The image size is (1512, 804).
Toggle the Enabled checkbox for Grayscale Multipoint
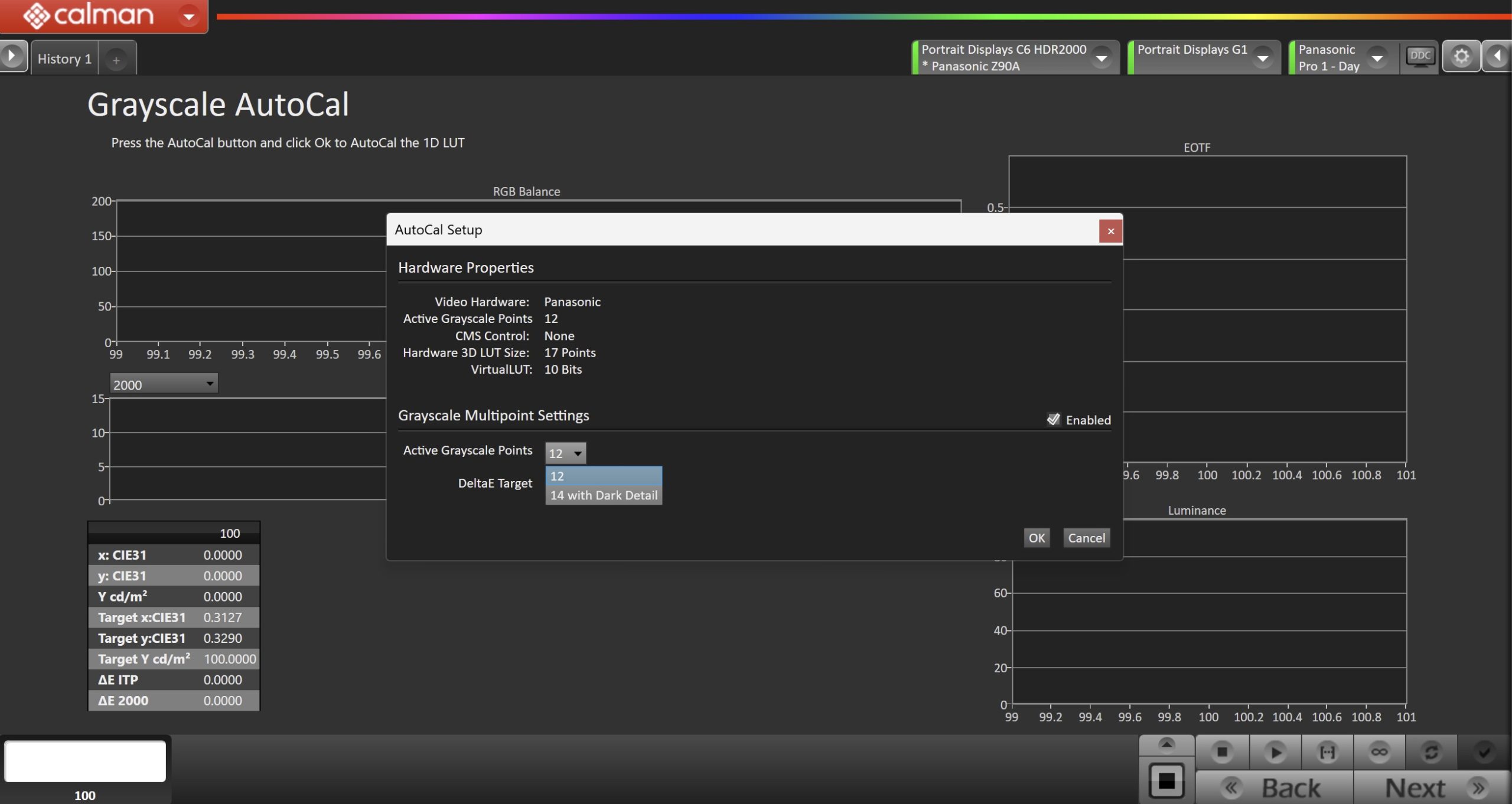[x=1053, y=419]
